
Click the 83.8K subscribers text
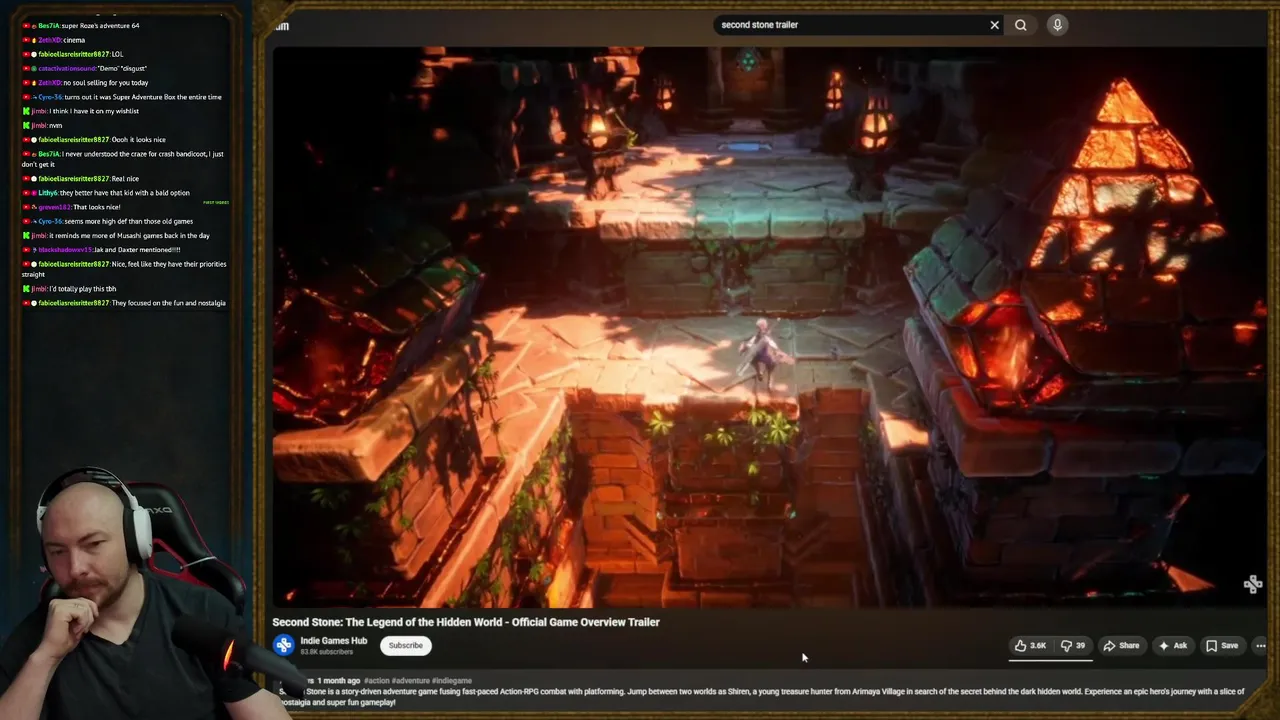pyautogui.click(x=326, y=652)
